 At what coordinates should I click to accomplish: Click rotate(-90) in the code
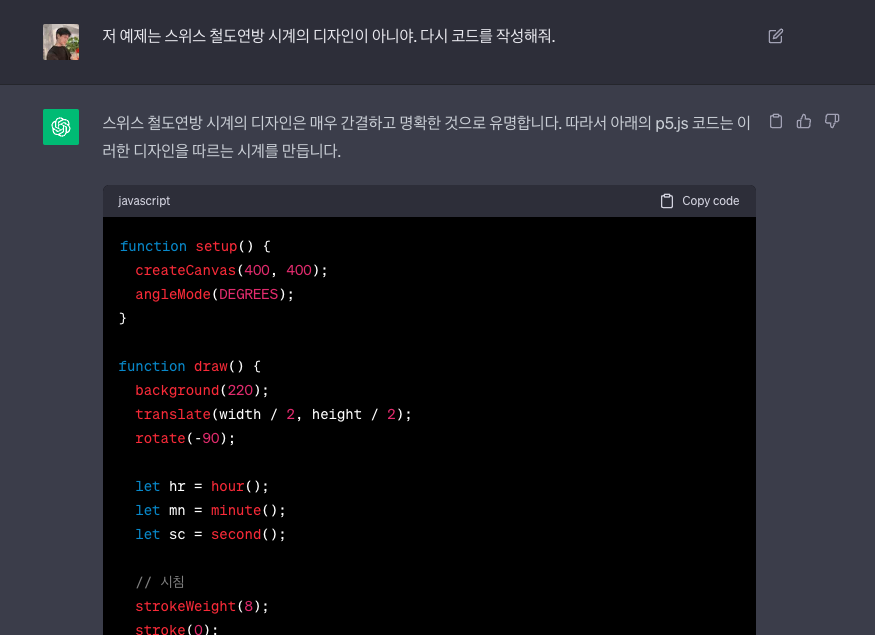[x=181, y=438]
